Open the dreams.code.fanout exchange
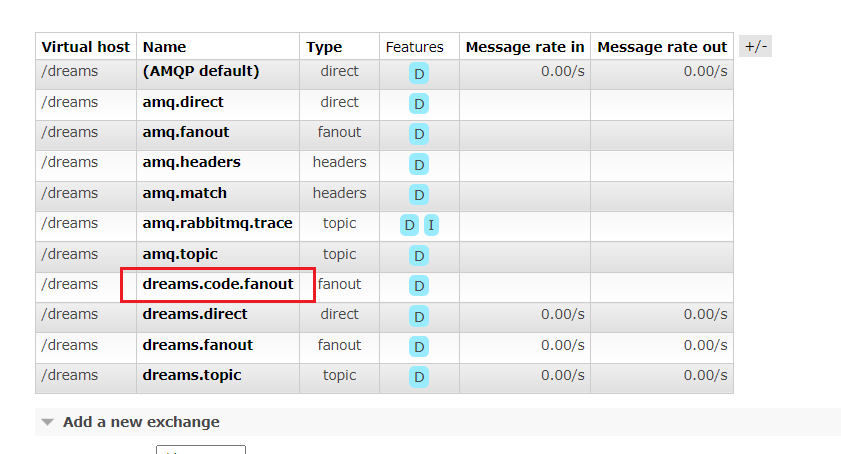841x454 pixels. click(x=218, y=284)
